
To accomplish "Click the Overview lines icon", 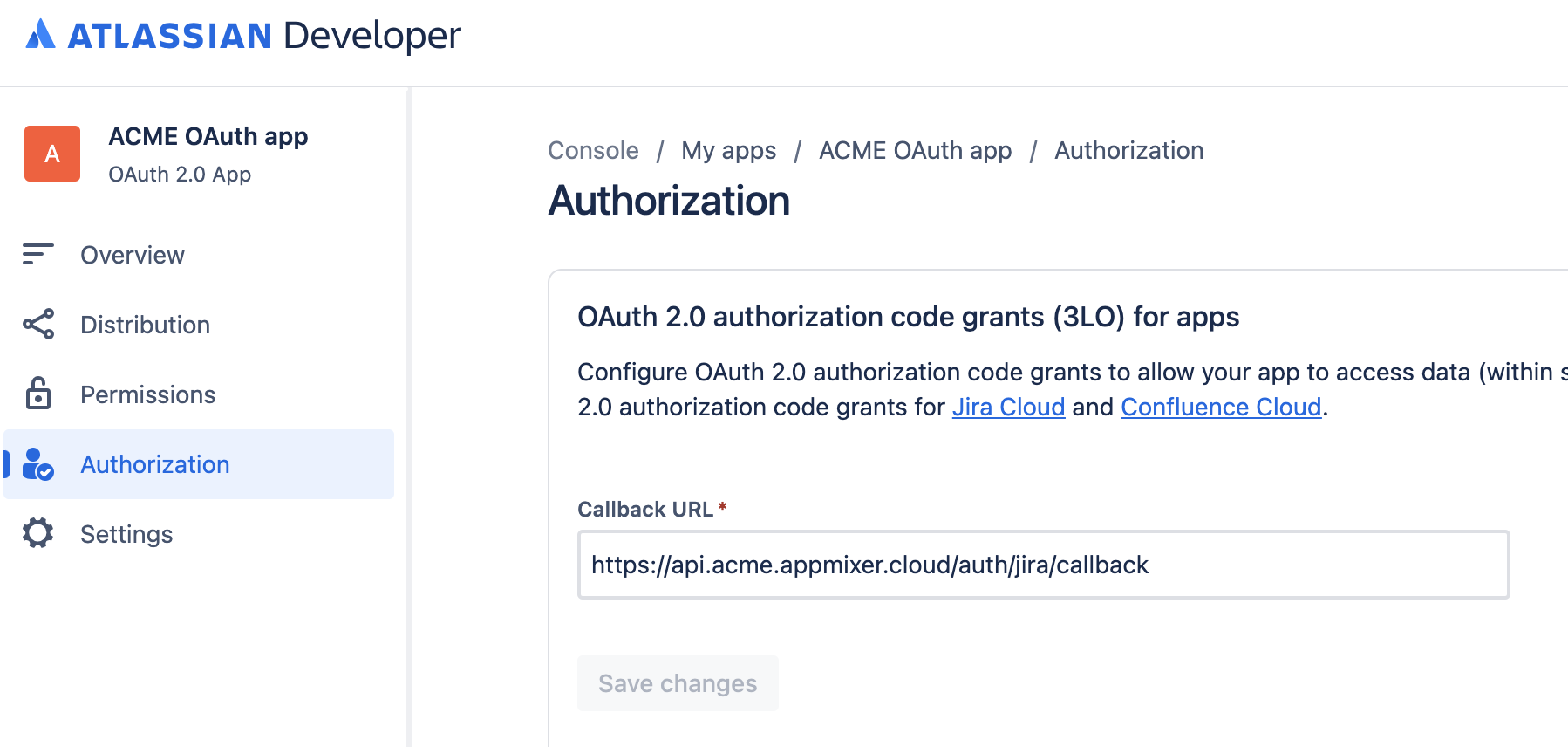I will 38,254.
